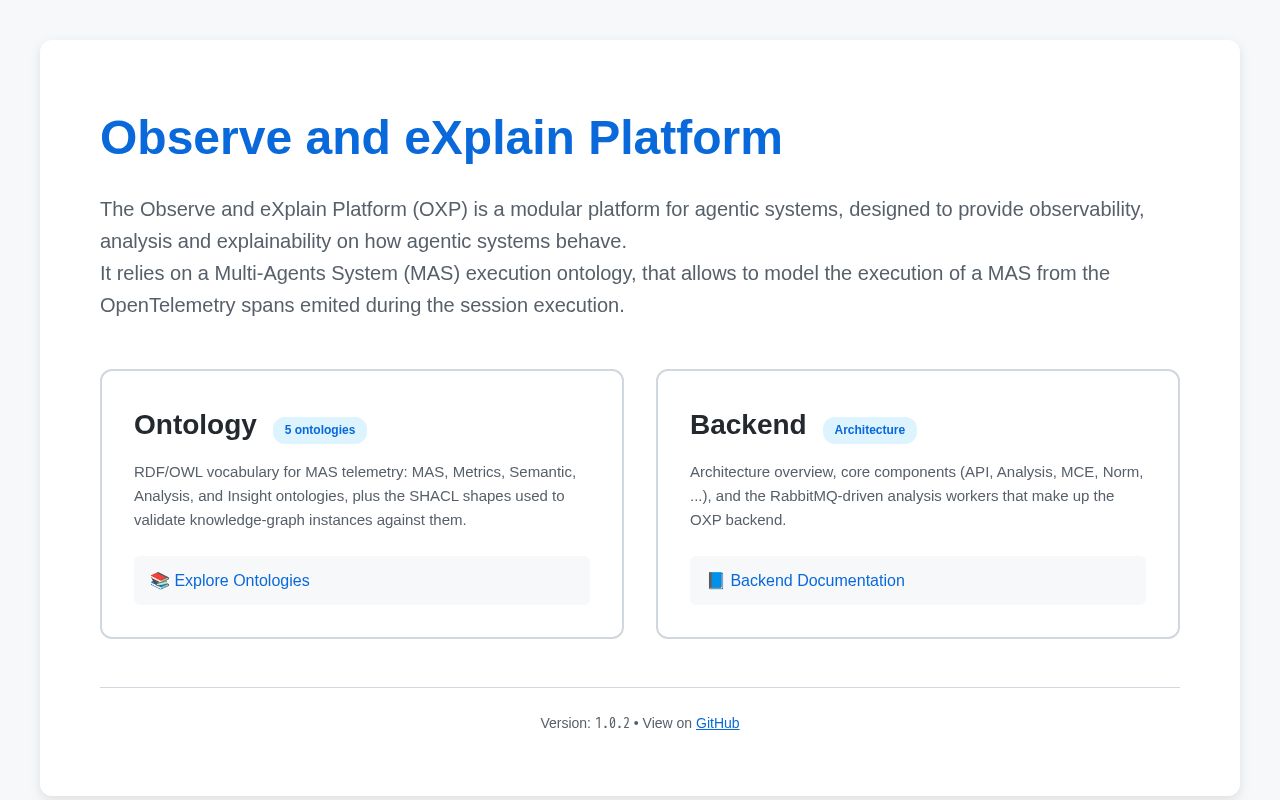Click the 'Observe and eXplain Platform' title
The width and height of the screenshot is (1280, 800).
(x=441, y=138)
